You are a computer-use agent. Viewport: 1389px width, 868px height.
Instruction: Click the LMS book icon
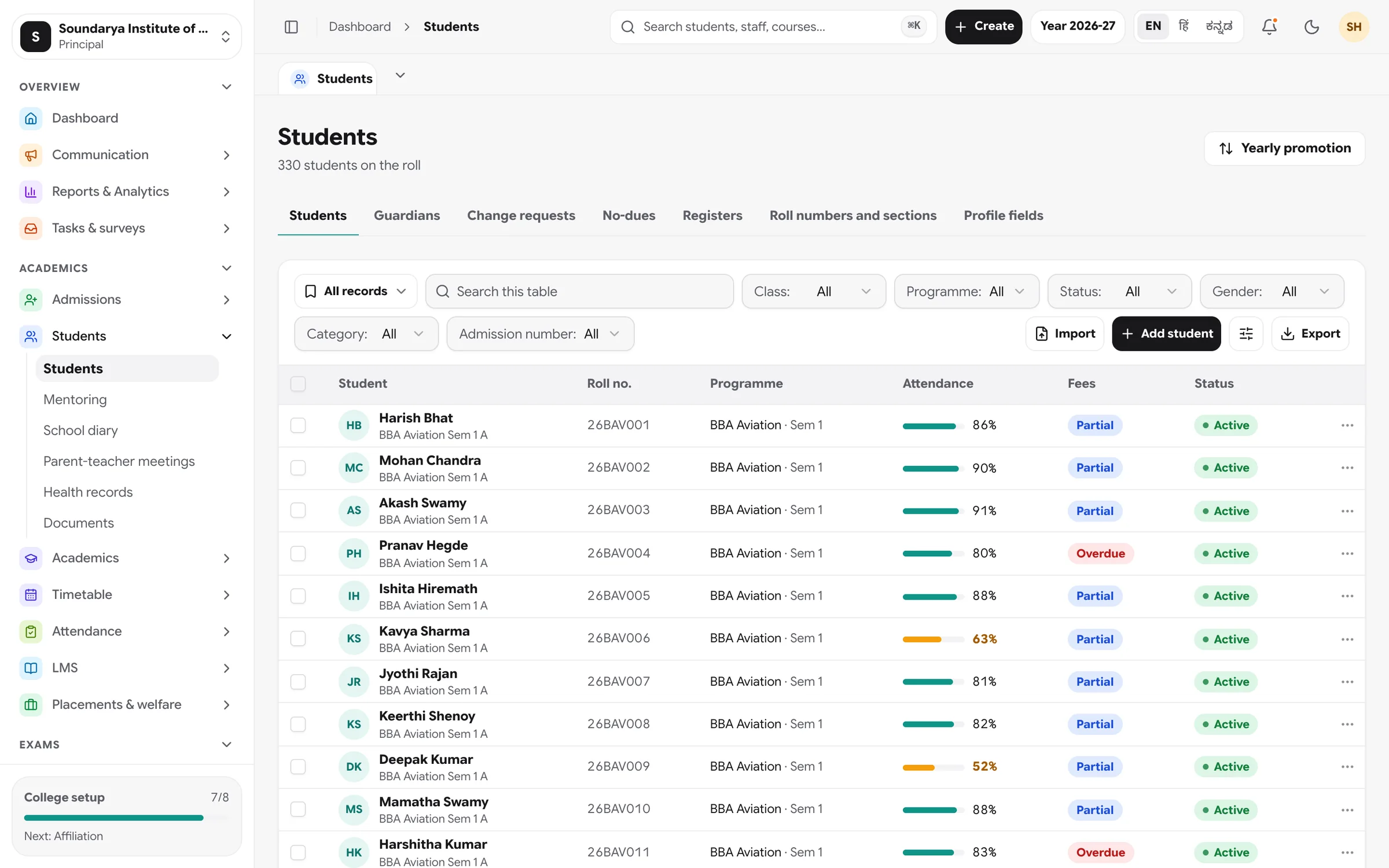pyautogui.click(x=31, y=668)
